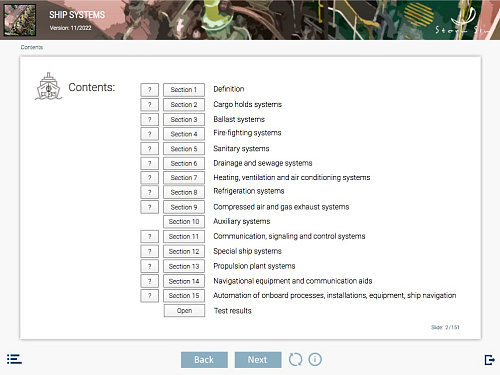Screen dimensions: 500x375
Task: Click the Contents breadcrumb link
Action: (32, 47)
